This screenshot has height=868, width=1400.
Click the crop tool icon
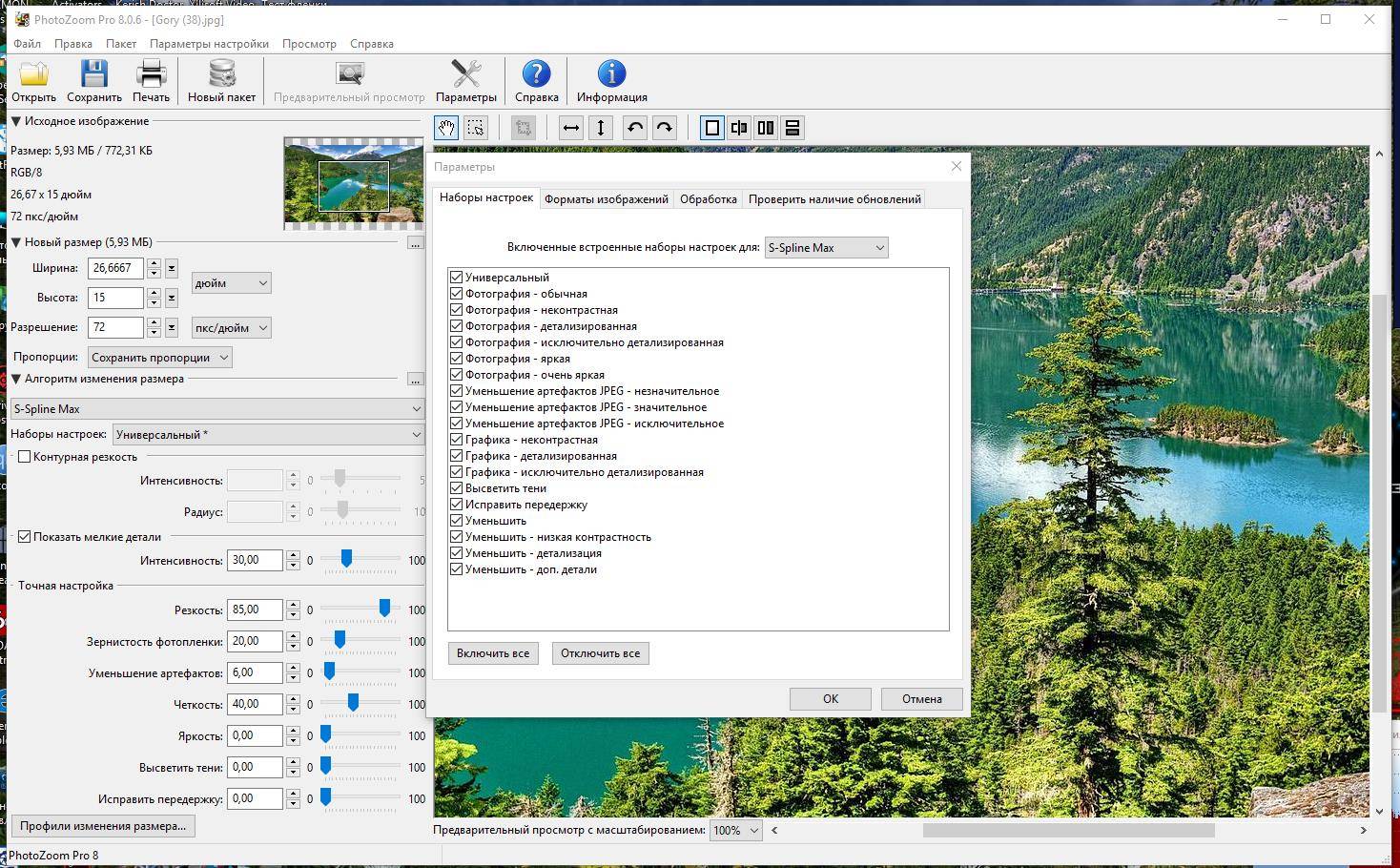(x=523, y=128)
